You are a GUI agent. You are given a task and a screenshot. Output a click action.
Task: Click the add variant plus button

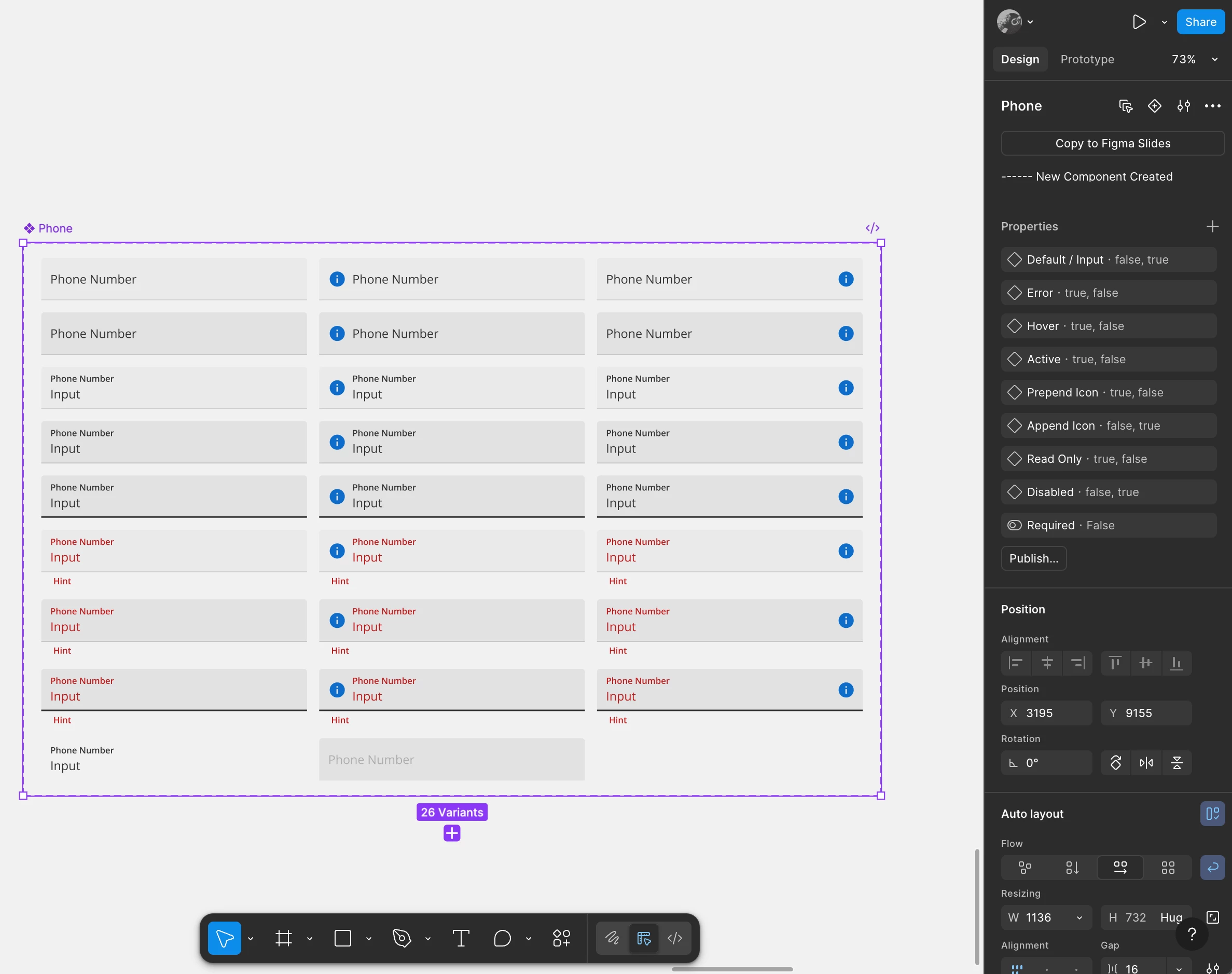451,833
